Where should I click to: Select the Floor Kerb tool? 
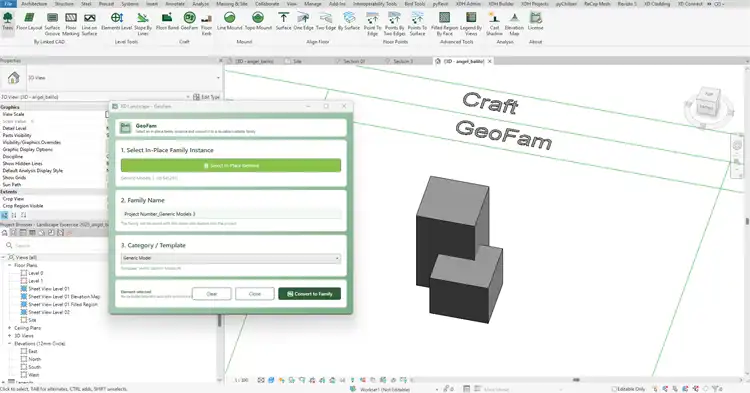[x=207, y=24]
